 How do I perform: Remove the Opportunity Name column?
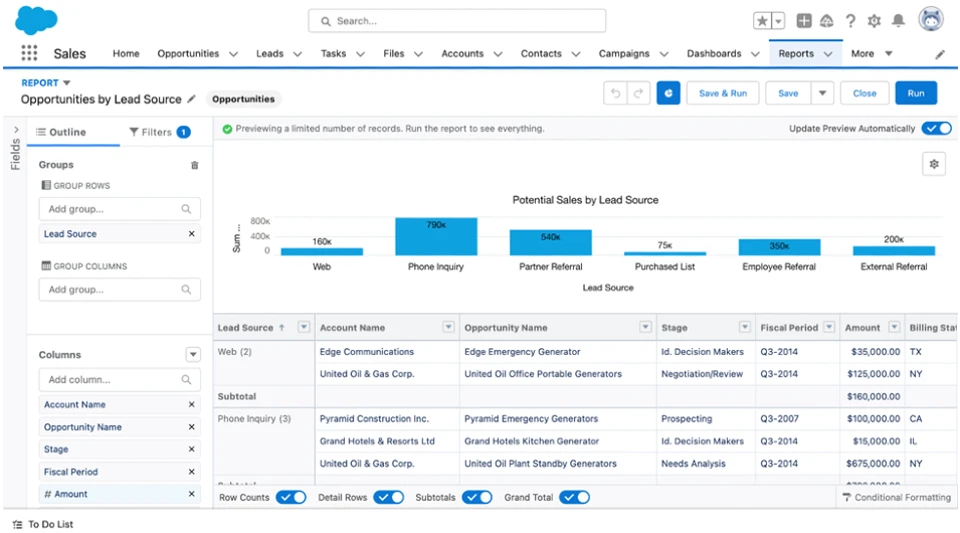192,427
